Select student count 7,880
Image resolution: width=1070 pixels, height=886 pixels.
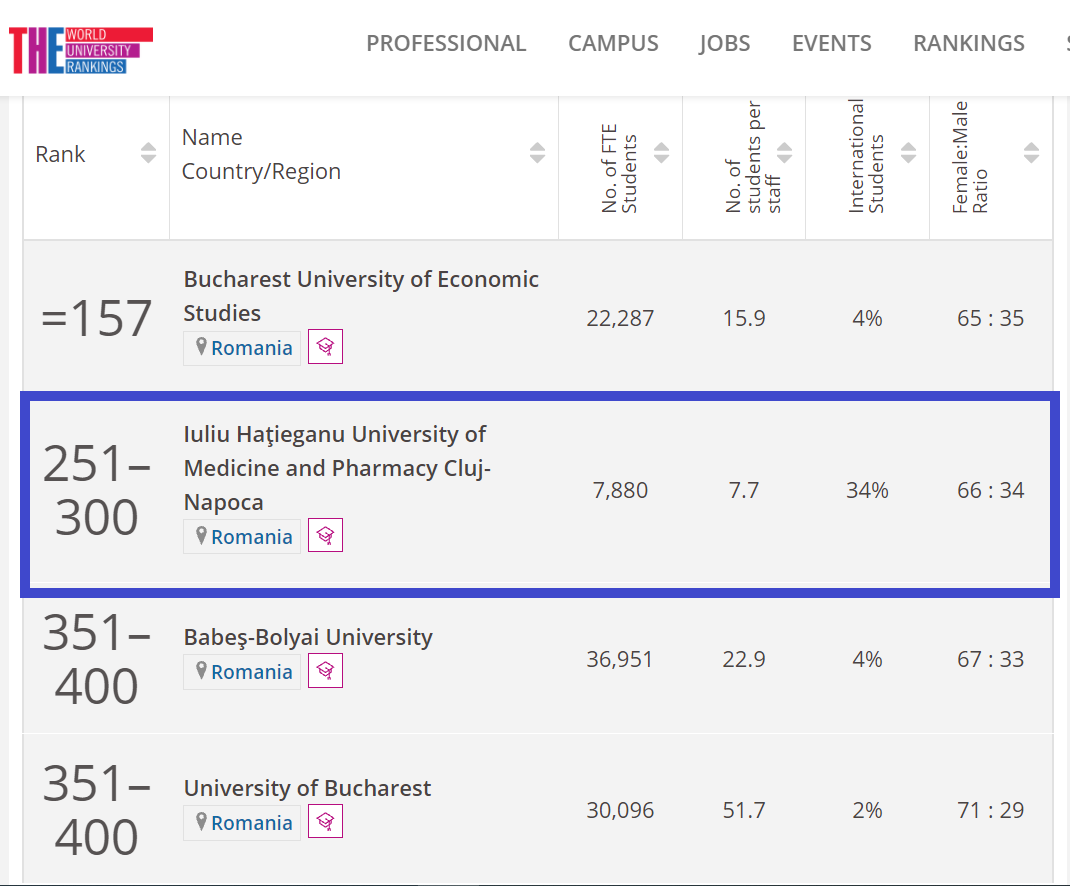pos(620,490)
